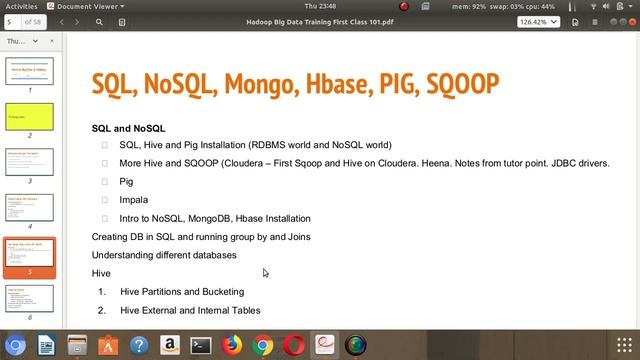640x360 pixels.
Task: Click 'Understanding different databases' text
Action: click(164, 255)
